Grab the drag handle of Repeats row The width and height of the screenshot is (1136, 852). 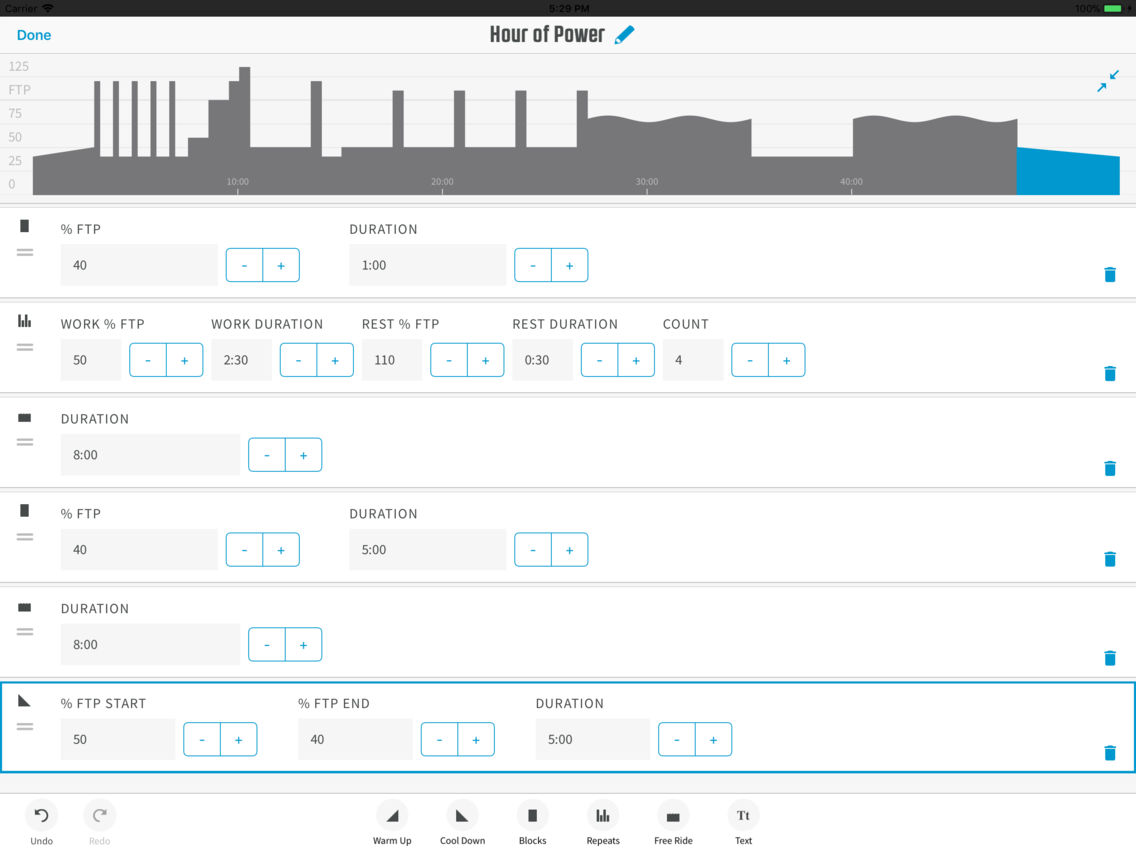click(25, 347)
